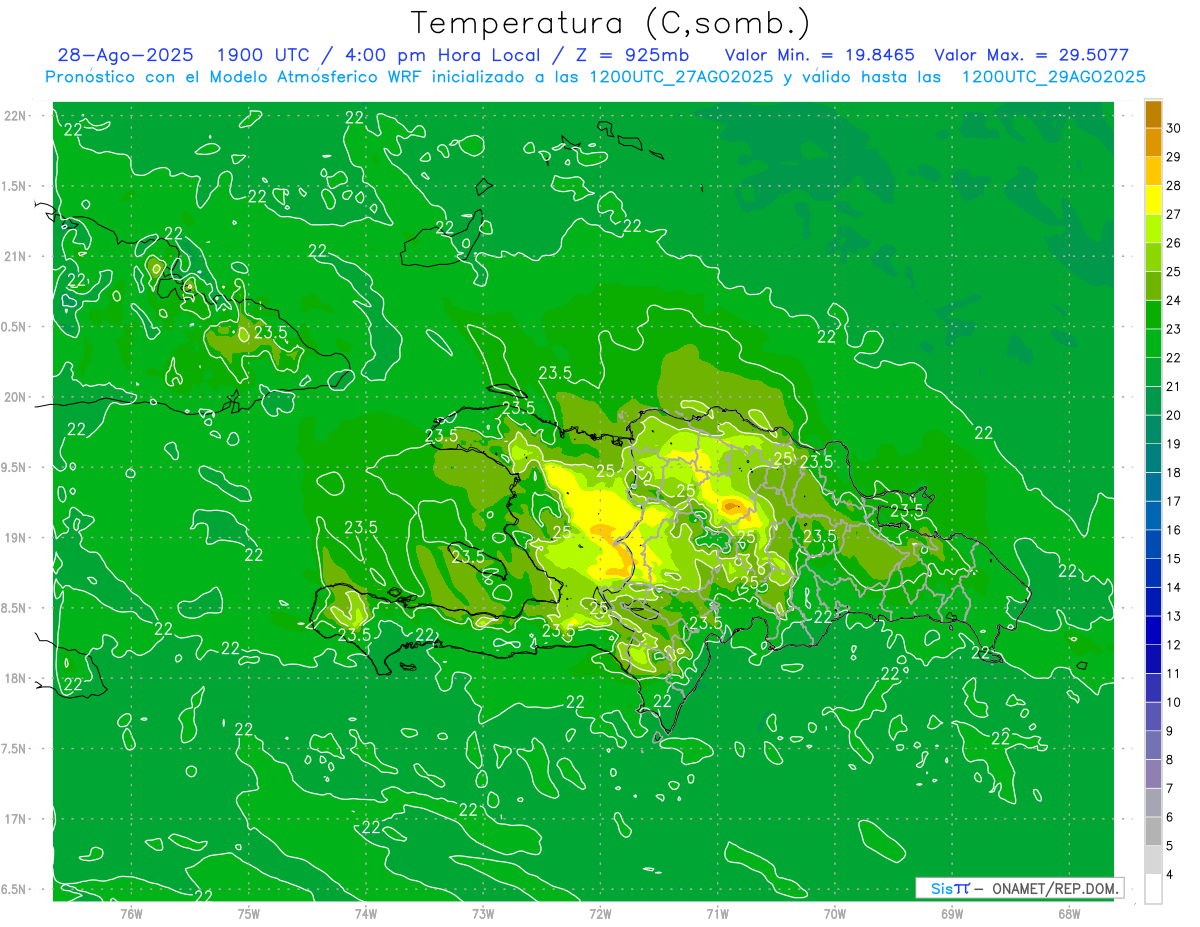Click the legend value "27"
The width and height of the screenshot is (1200, 927).
[x=1174, y=214]
